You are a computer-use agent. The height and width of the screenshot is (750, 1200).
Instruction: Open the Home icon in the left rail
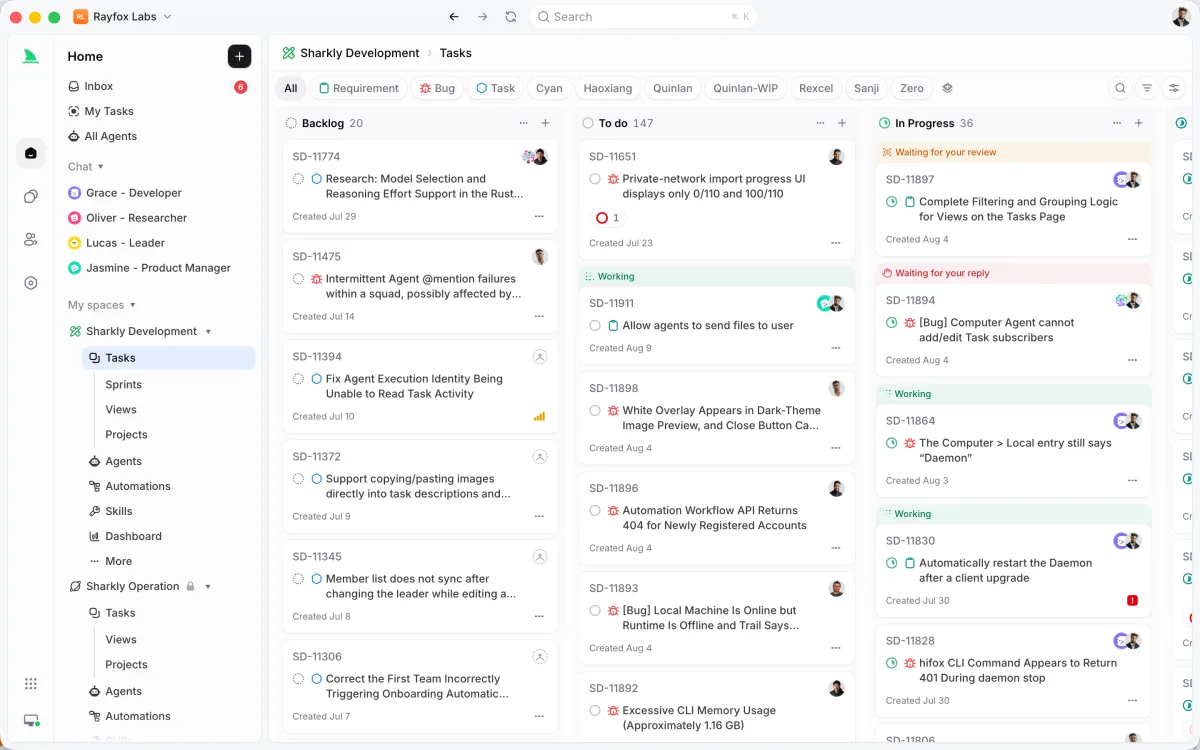point(31,153)
